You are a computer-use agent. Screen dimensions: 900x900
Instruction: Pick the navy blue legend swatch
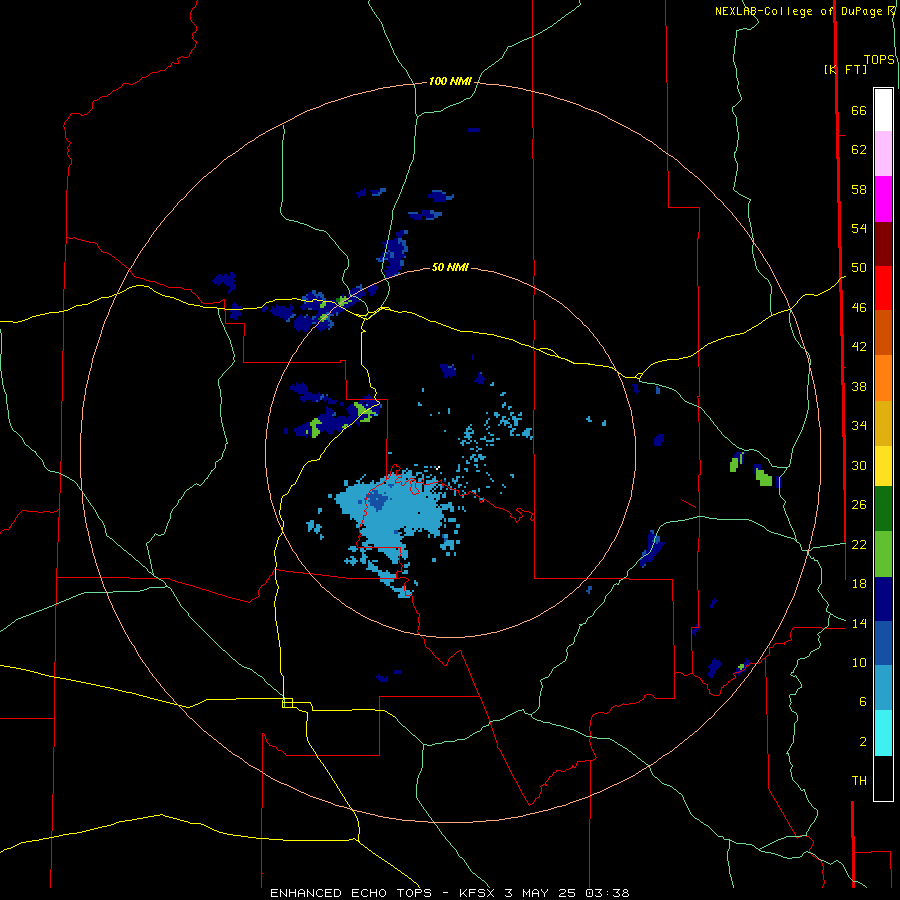(x=883, y=599)
